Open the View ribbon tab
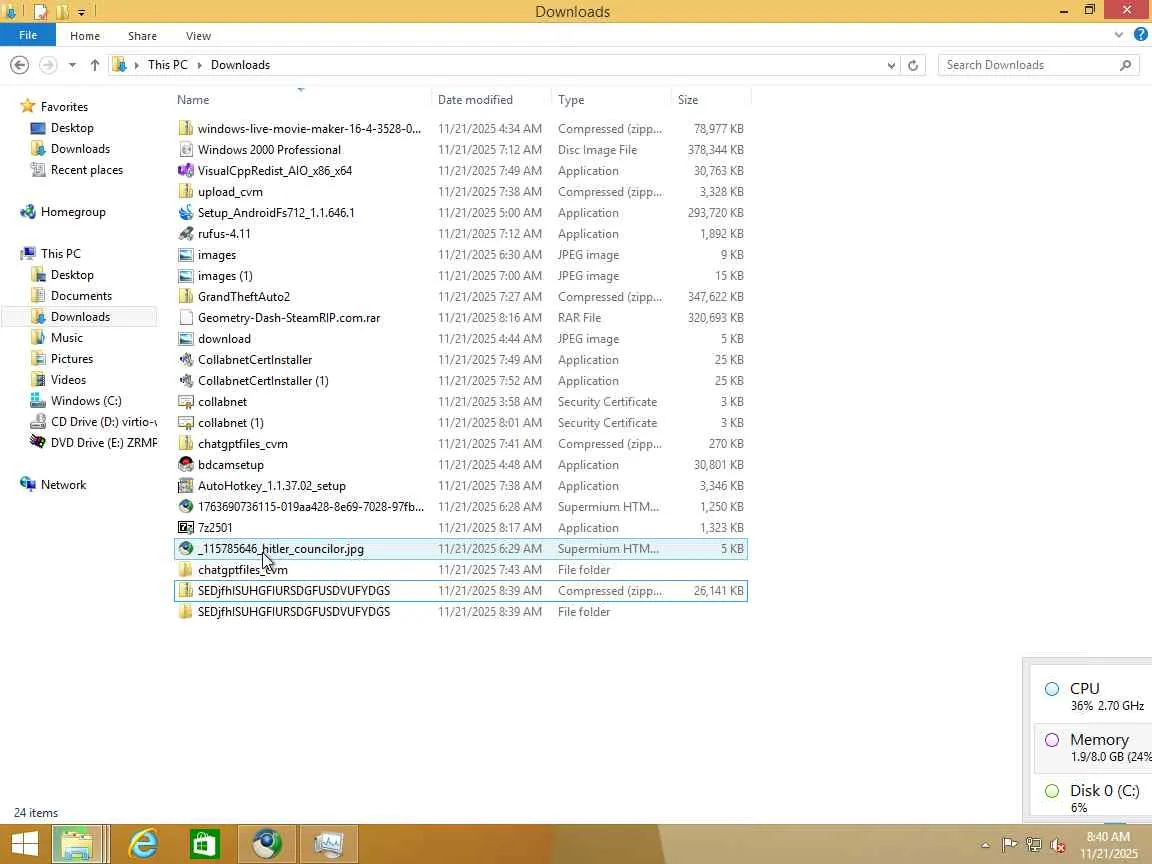1152x864 pixels. pyautogui.click(x=198, y=36)
